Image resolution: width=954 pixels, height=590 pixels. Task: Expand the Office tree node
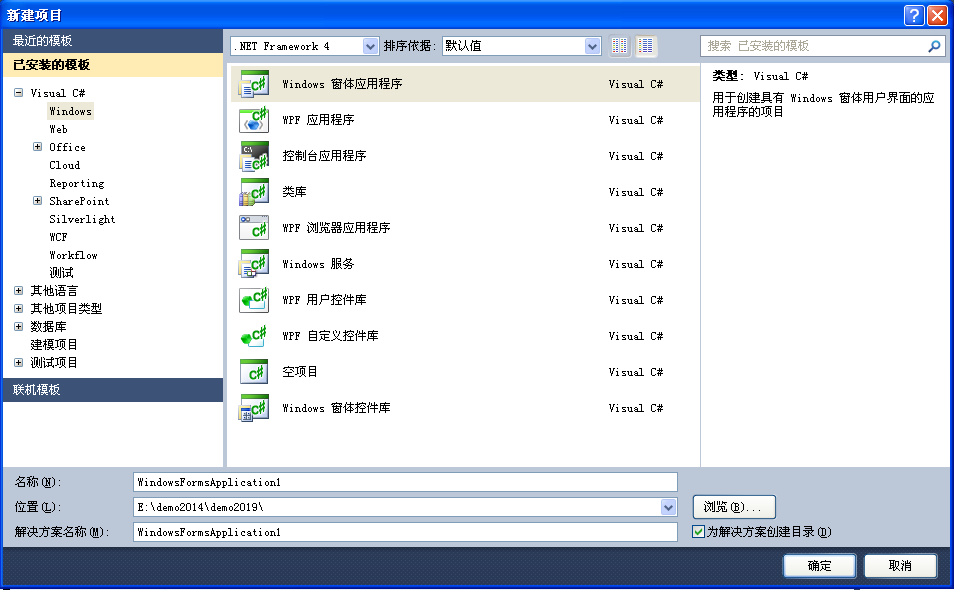click(38, 147)
